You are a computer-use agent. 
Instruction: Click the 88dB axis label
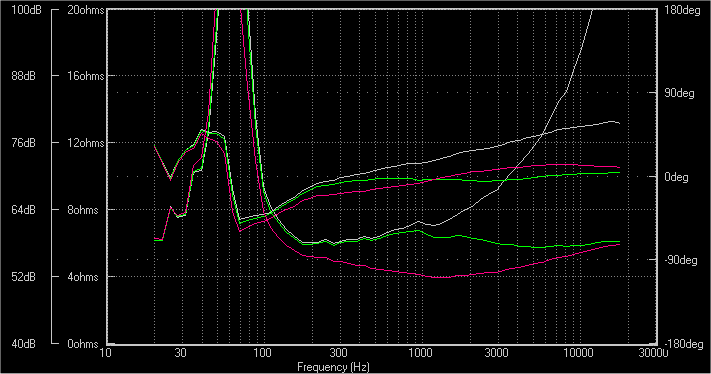pos(23,76)
